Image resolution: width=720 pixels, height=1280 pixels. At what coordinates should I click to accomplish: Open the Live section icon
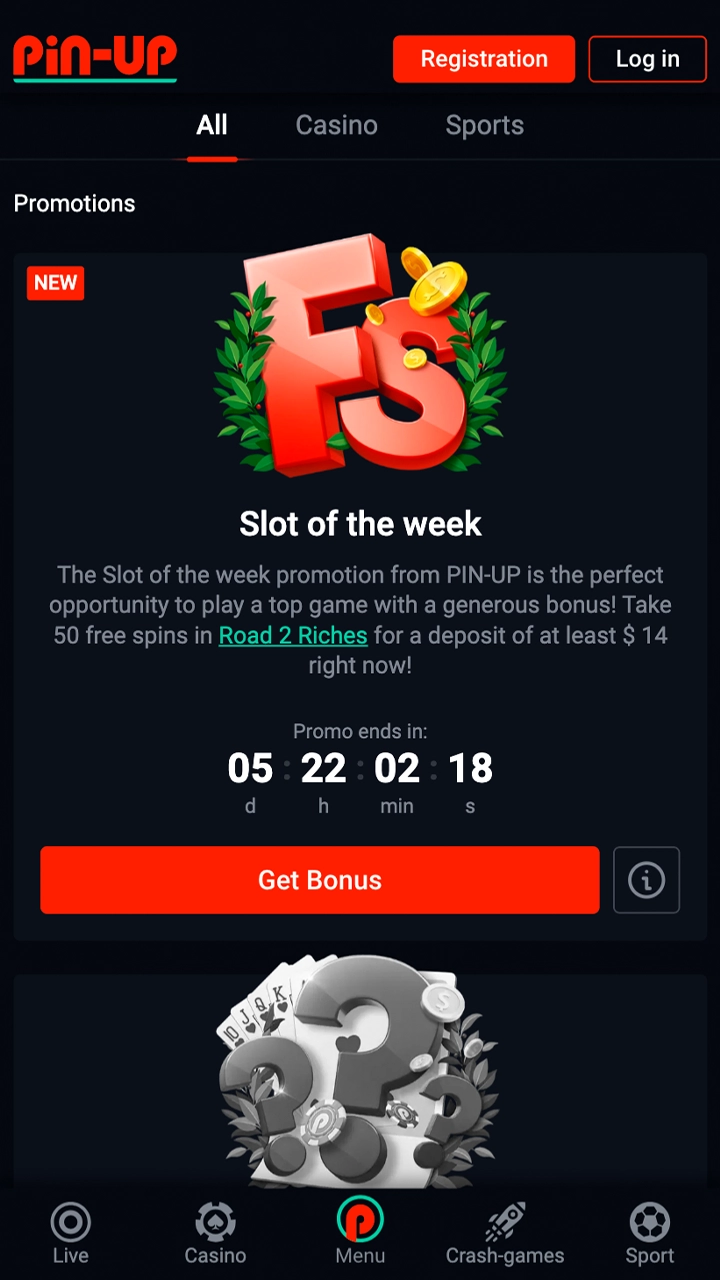pos(70,1222)
